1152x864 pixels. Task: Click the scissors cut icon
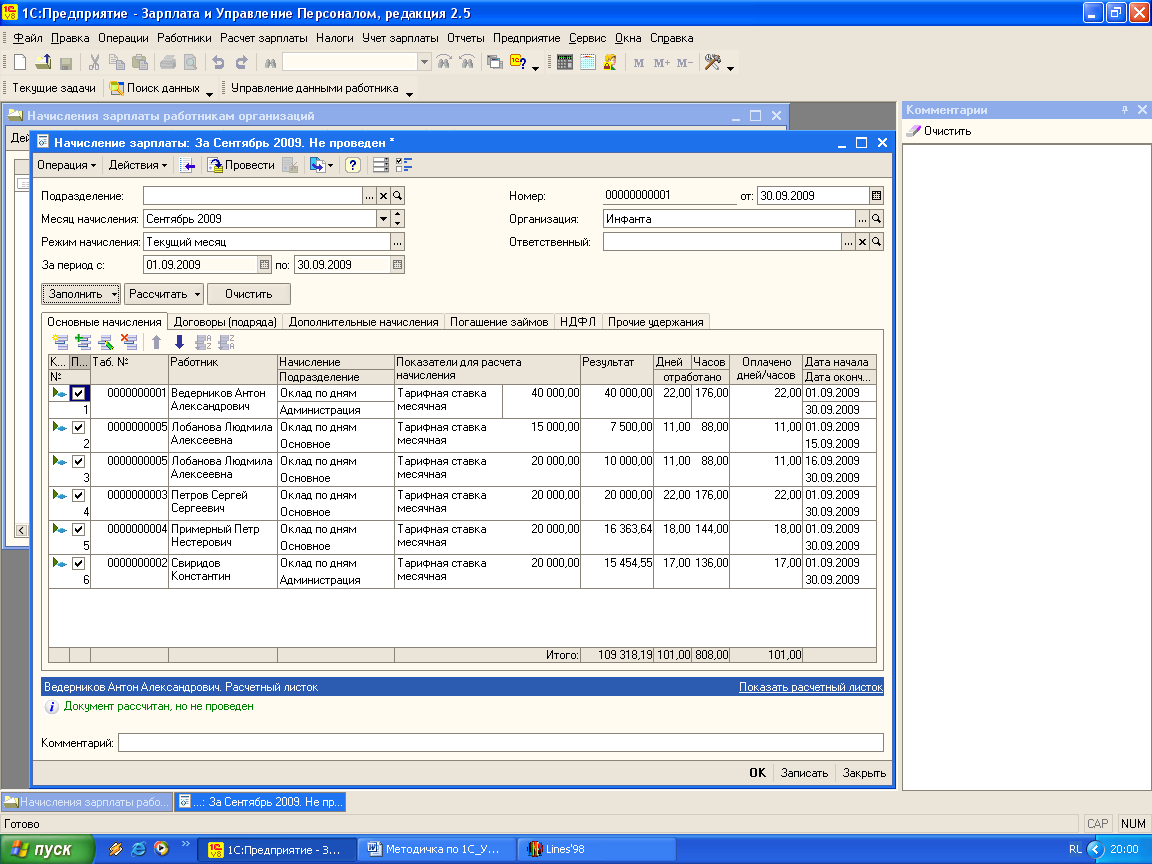tap(94, 63)
